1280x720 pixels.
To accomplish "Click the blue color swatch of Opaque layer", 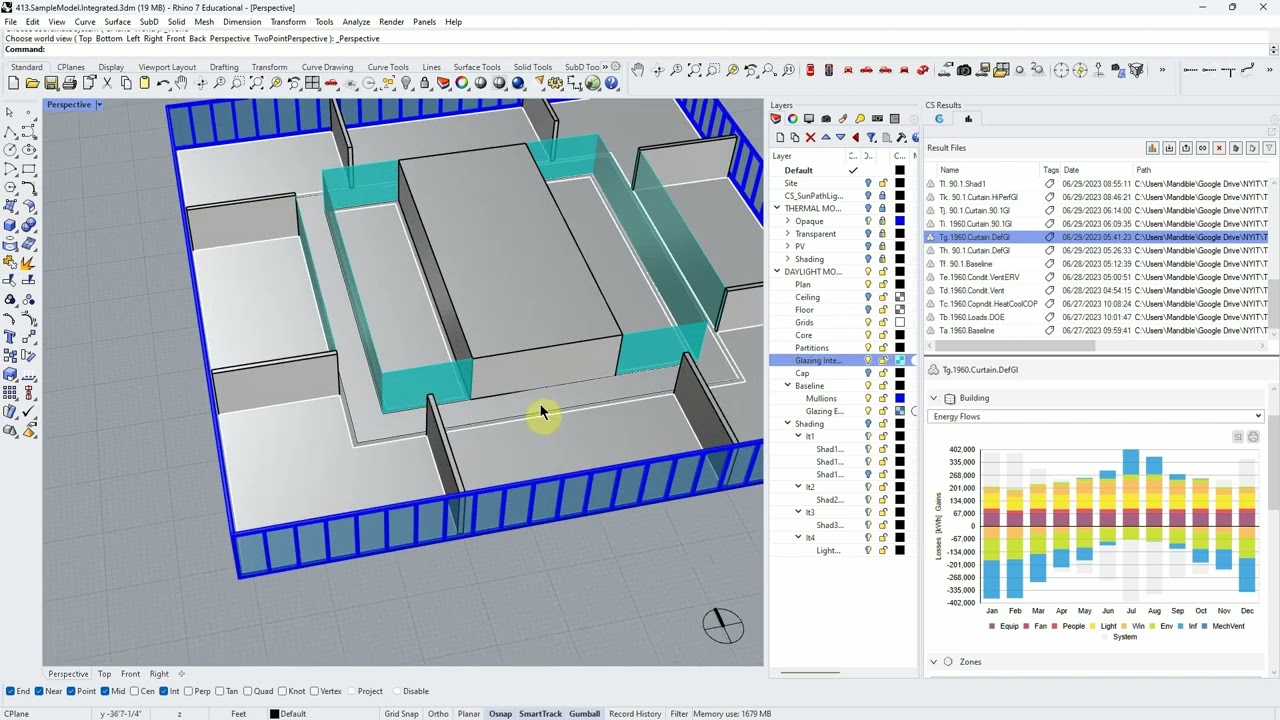I will coord(900,221).
